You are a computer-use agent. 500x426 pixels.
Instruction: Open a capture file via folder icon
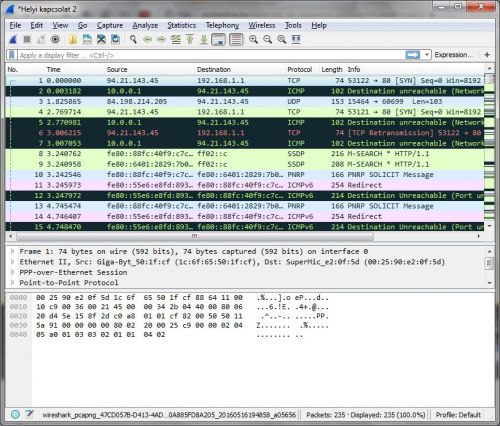73,40
